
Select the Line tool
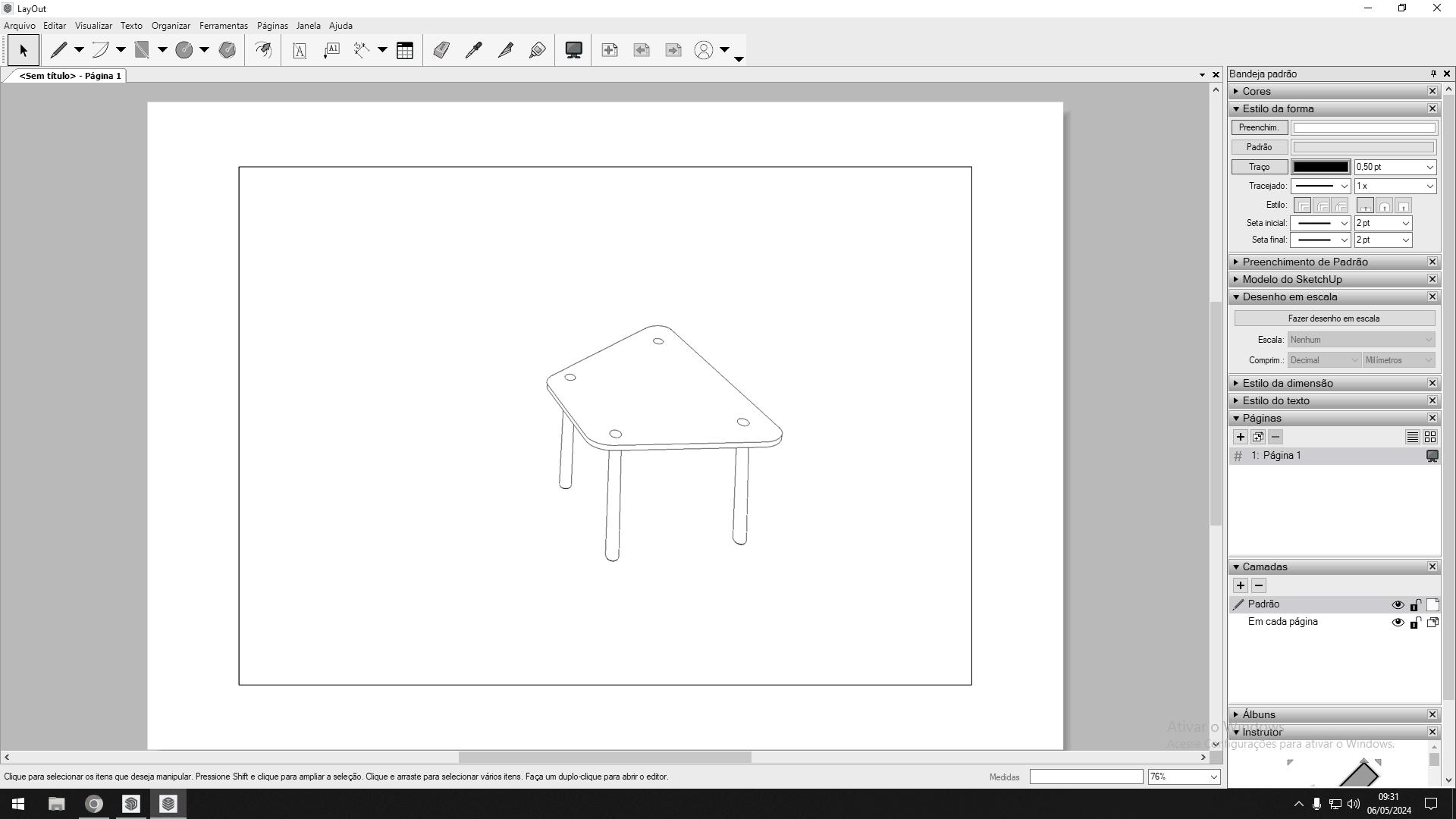pos(58,50)
